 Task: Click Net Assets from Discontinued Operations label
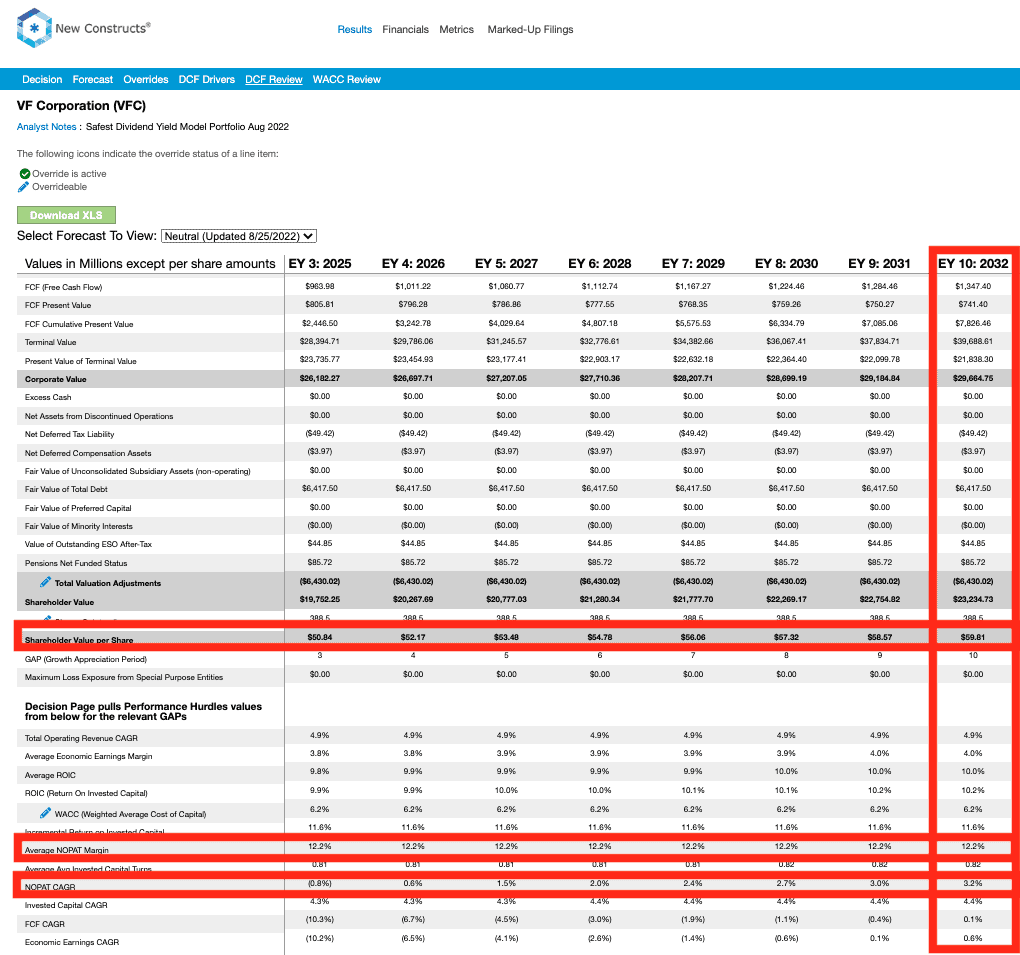coord(99,416)
